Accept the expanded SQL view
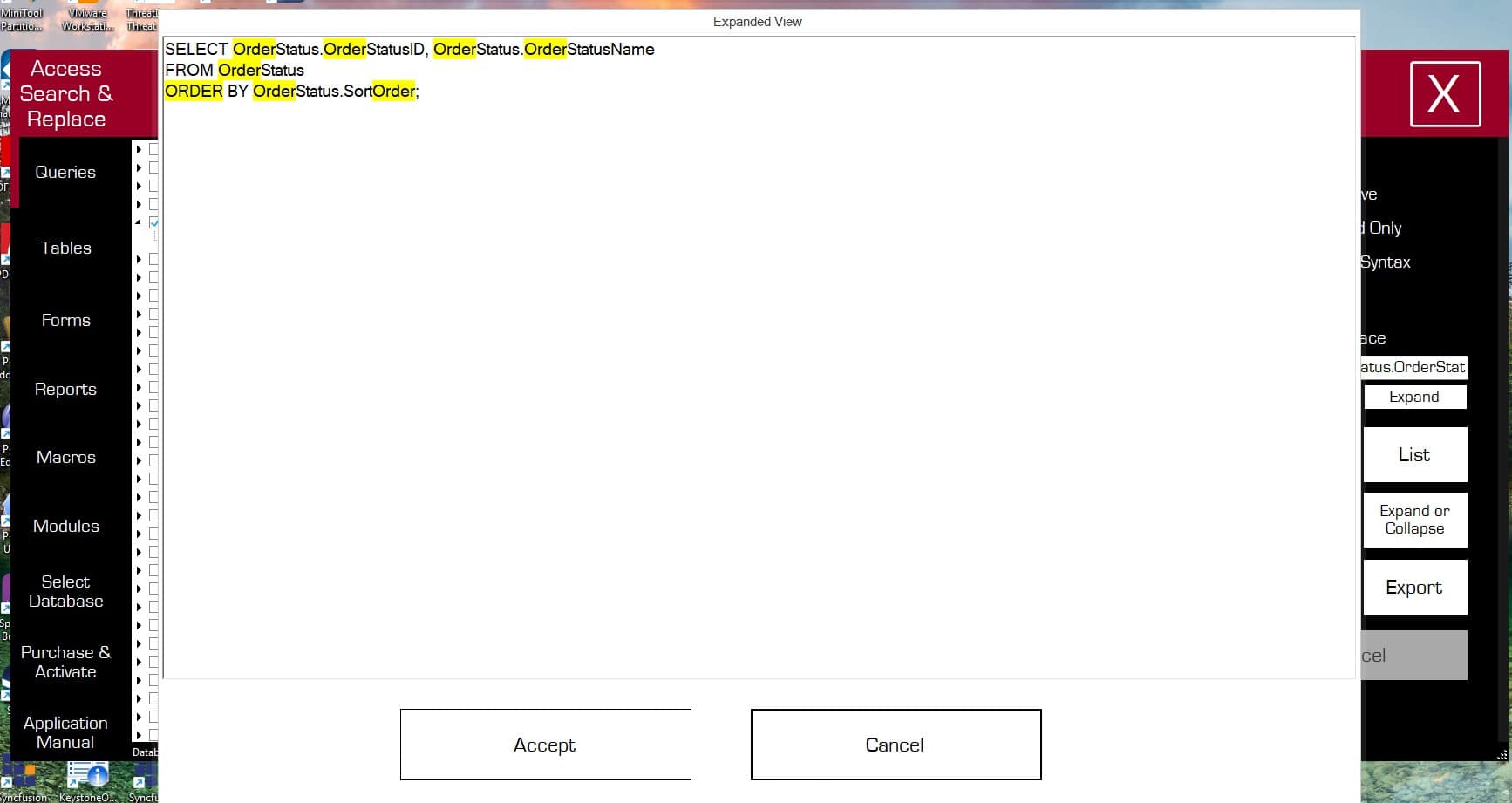The image size is (1512, 803). tap(544, 745)
